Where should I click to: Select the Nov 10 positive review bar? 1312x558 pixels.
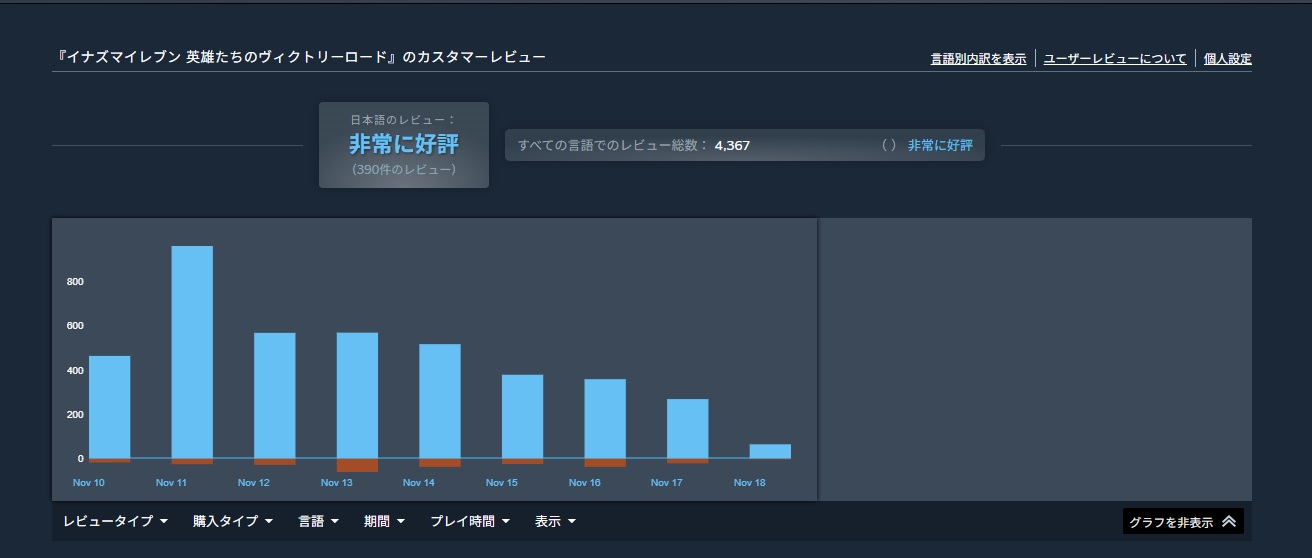coord(109,407)
